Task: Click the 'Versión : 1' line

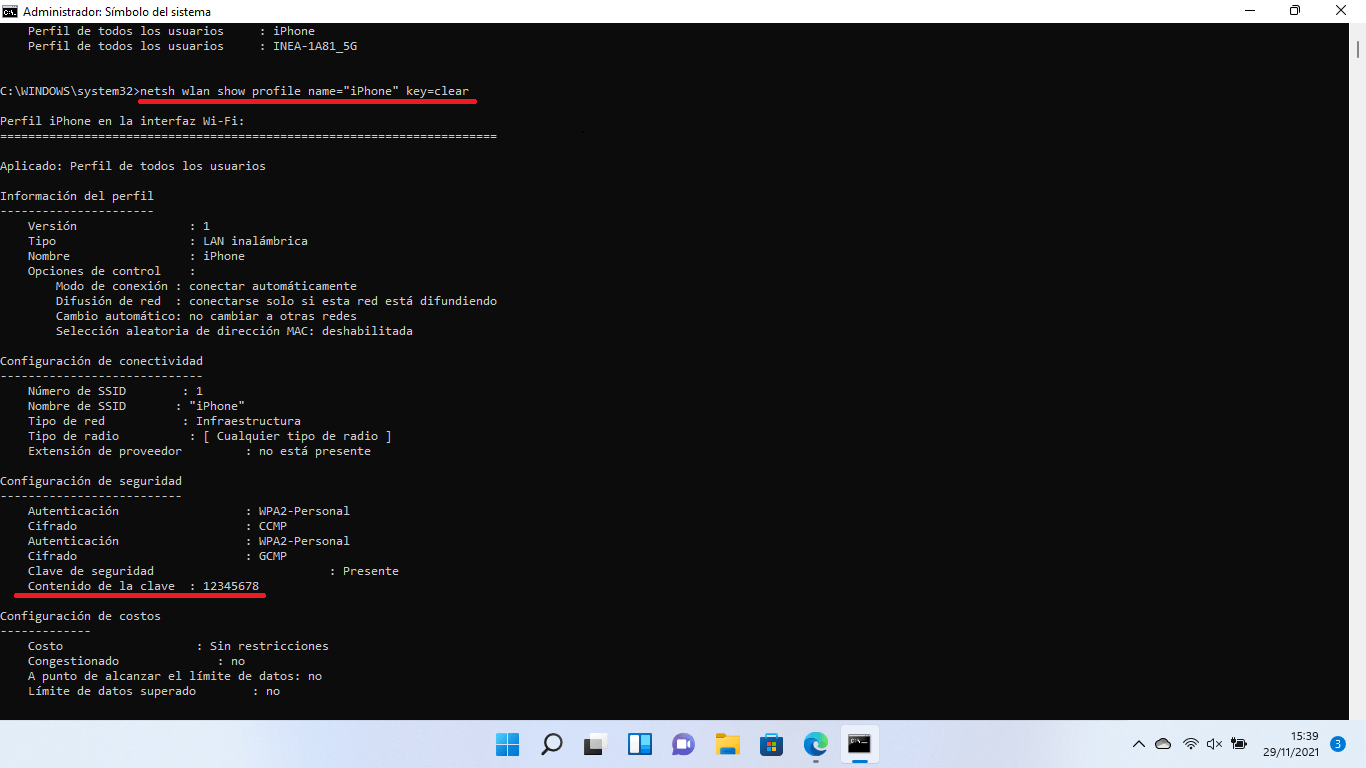Action: tap(119, 226)
